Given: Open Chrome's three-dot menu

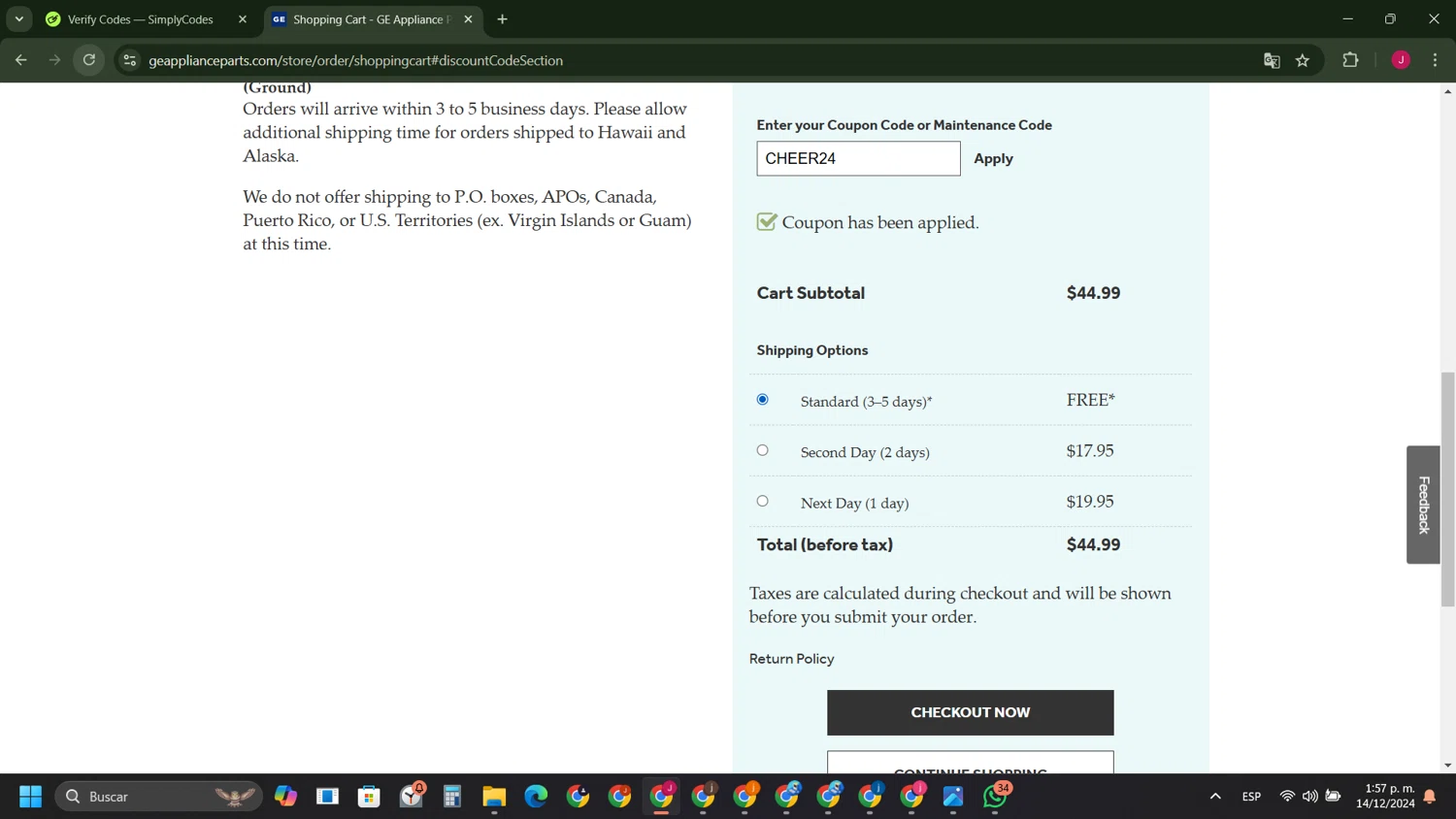Looking at the screenshot, I should tap(1435, 60).
